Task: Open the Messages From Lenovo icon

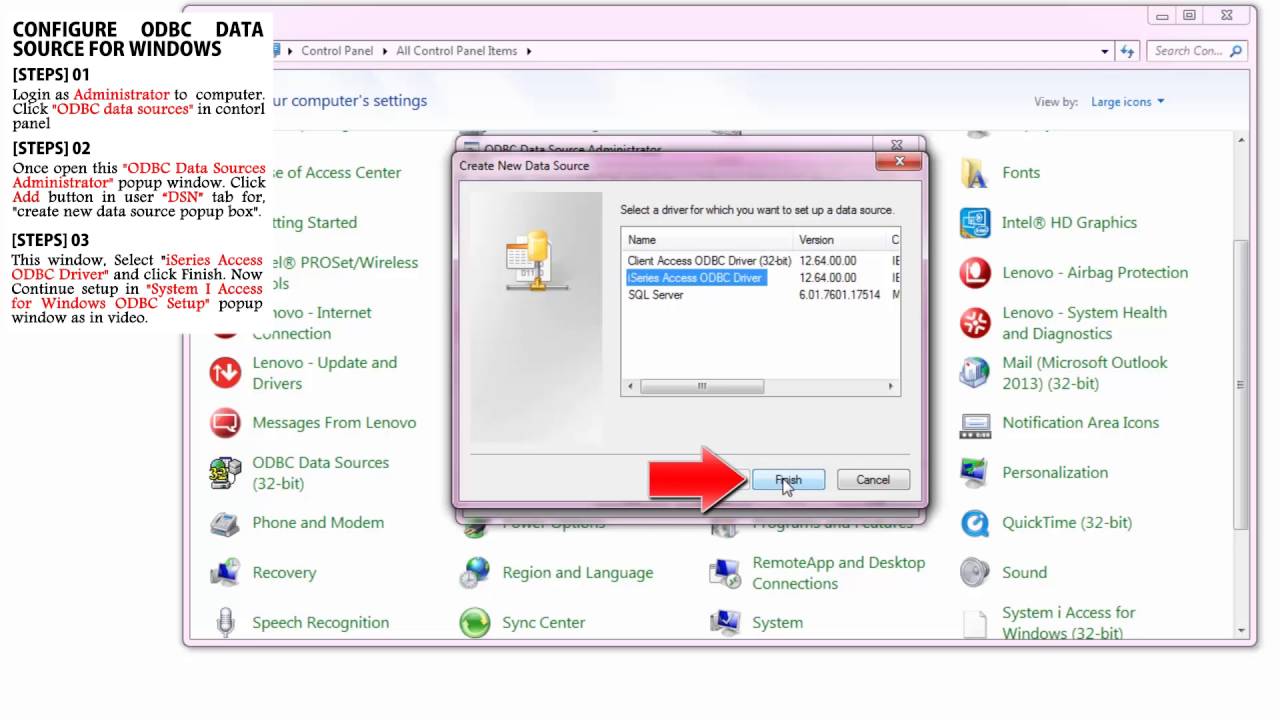Action: (x=225, y=423)
